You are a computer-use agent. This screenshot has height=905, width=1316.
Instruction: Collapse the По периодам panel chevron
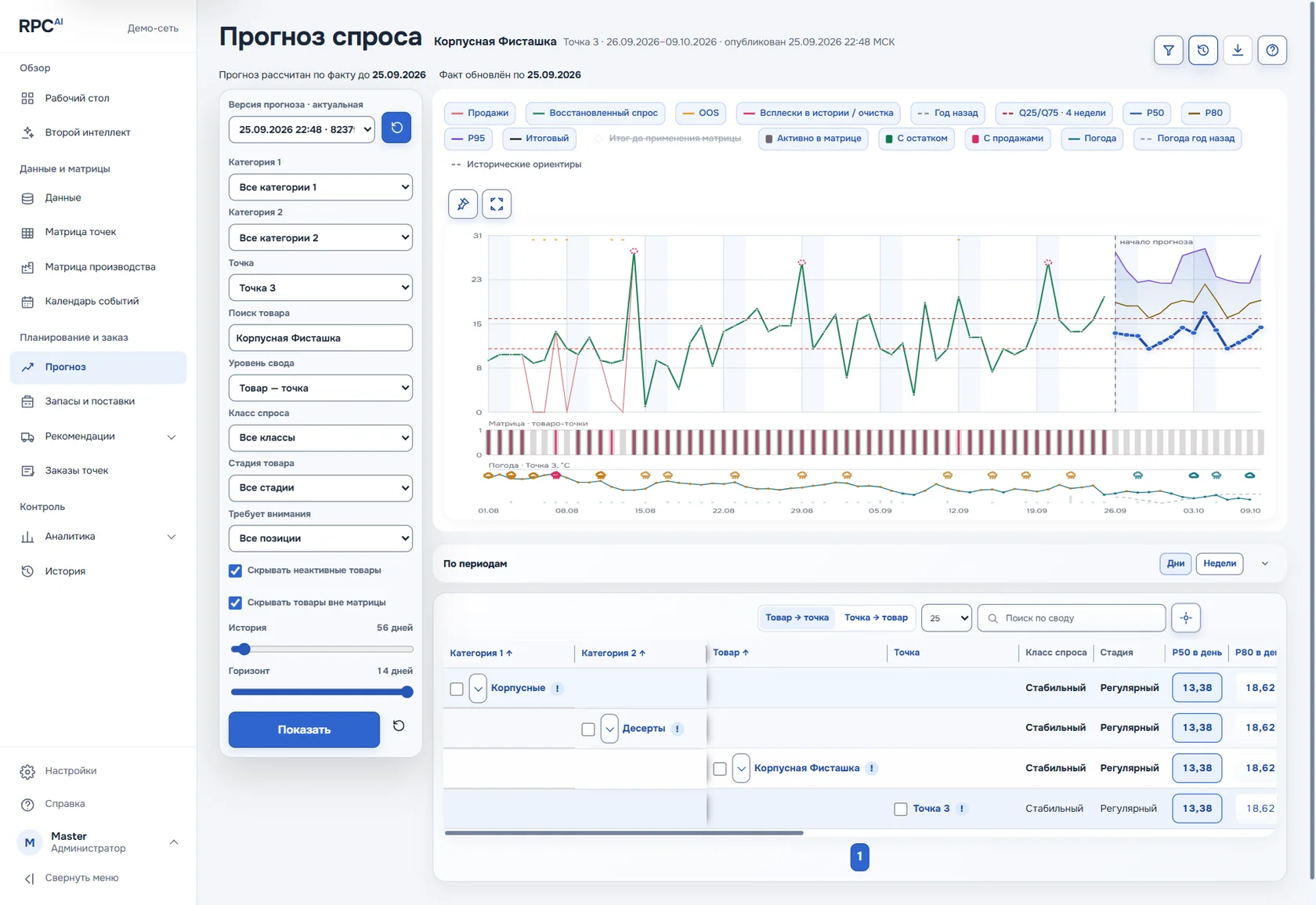tap(1265, 564)
